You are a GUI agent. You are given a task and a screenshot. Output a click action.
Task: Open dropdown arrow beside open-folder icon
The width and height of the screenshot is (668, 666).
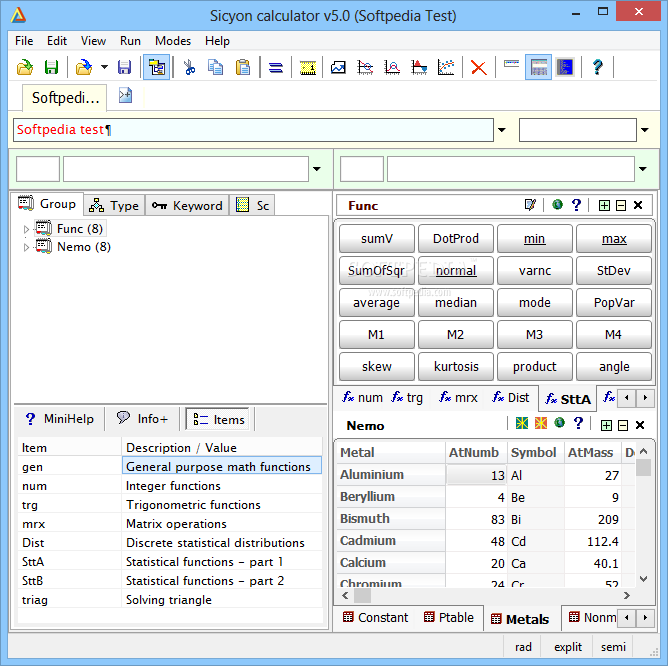(x=104, y=67)
